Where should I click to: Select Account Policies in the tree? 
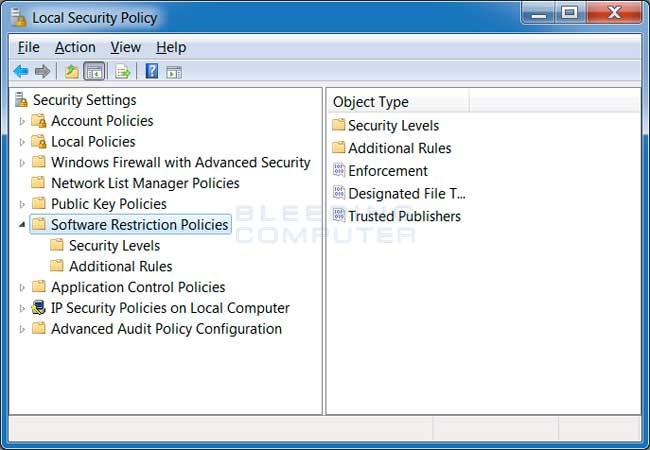[102, 121]
